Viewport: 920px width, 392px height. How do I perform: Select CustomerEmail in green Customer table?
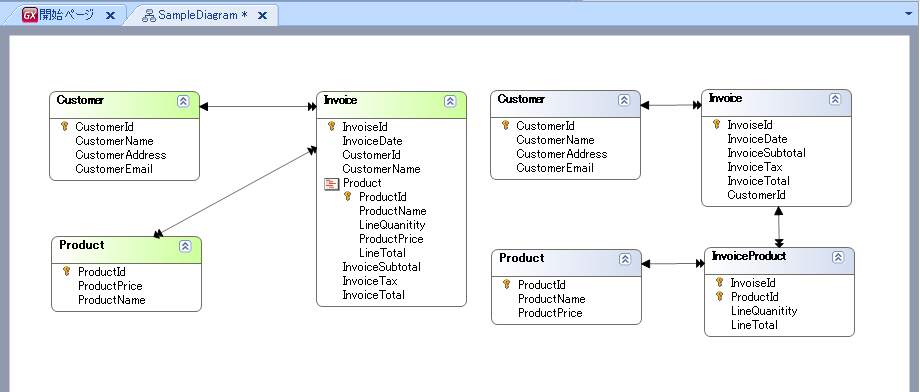114,169
